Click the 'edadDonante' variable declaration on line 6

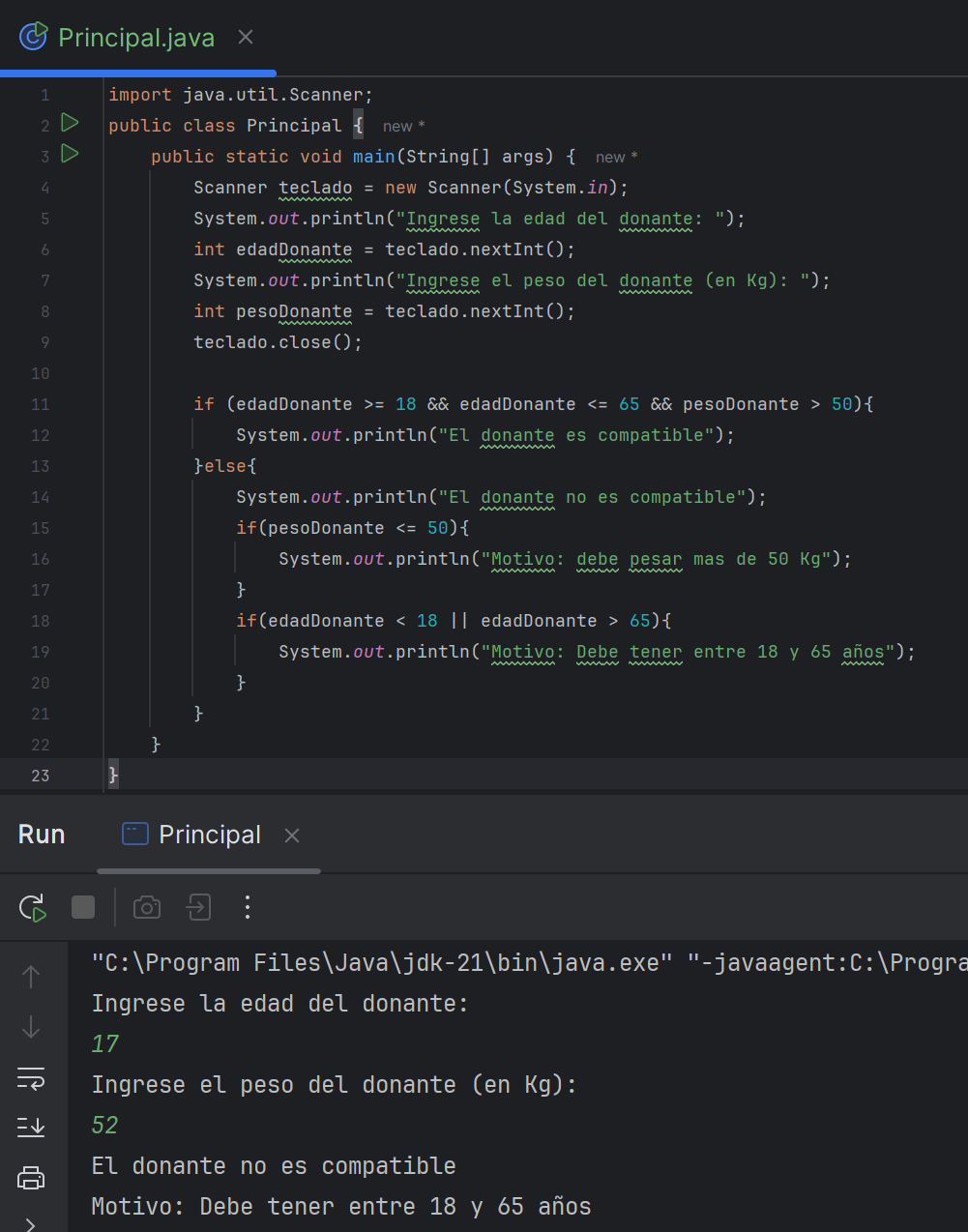294,249
